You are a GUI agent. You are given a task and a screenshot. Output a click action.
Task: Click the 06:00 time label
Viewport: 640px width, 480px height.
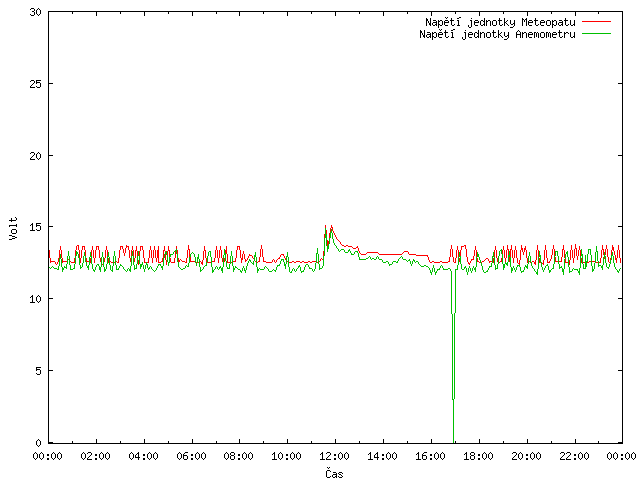coord(191,456)
